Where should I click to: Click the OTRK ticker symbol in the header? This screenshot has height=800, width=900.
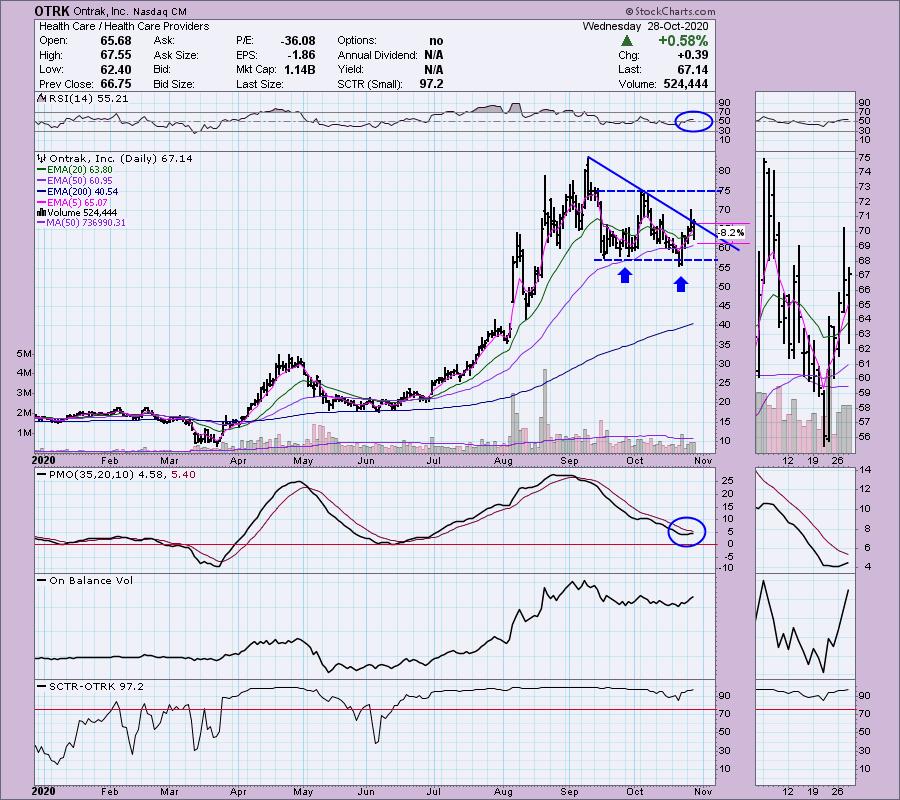(52, 11)
